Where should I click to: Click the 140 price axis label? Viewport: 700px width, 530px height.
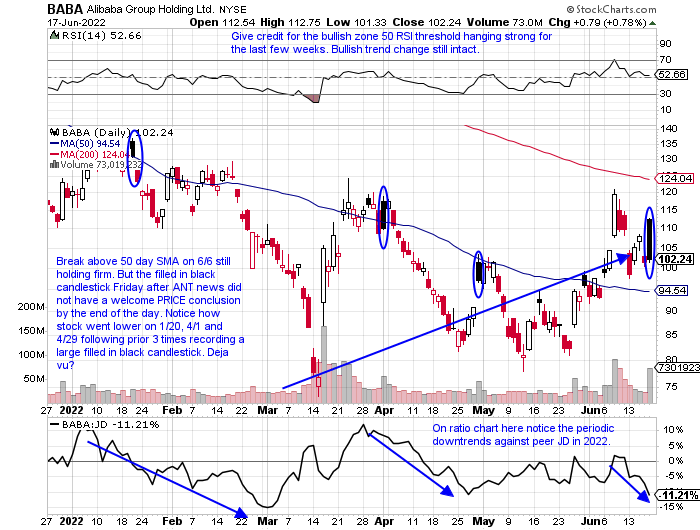pos(668,129)
